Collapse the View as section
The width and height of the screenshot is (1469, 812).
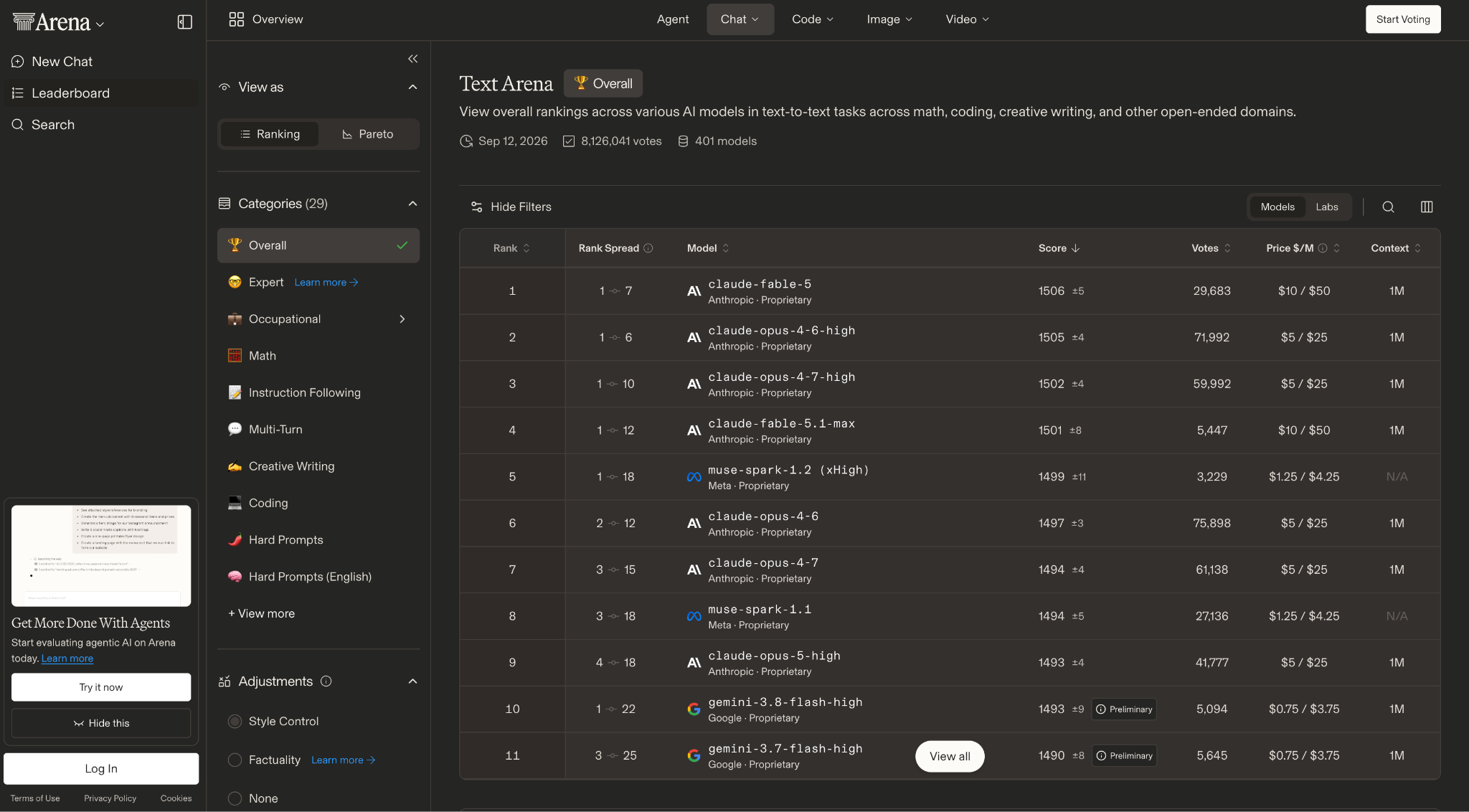click(x=412, y=88)
